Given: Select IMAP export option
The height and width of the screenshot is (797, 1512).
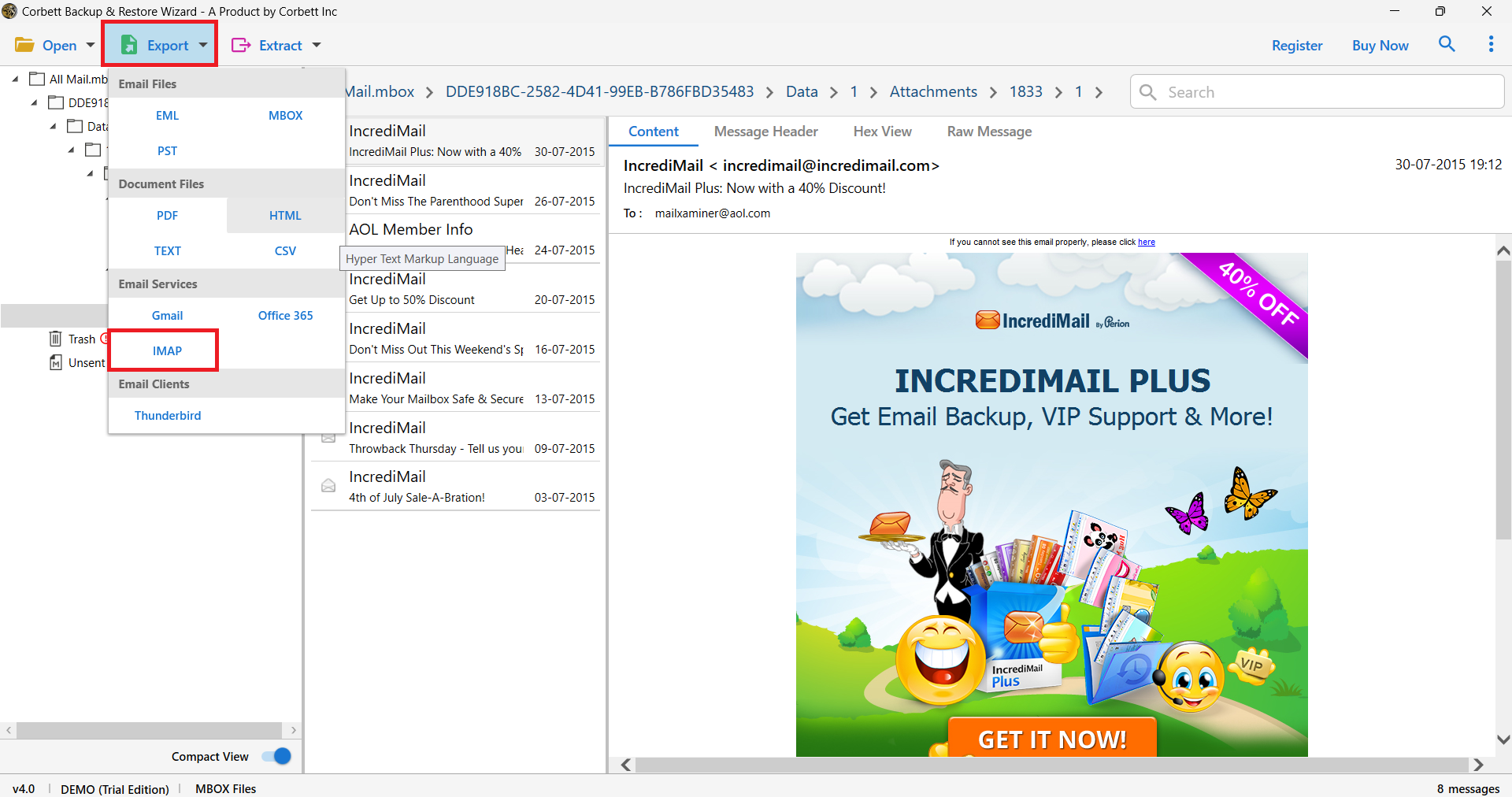Looking at the screenshot, I should click(x=167, y=350).
